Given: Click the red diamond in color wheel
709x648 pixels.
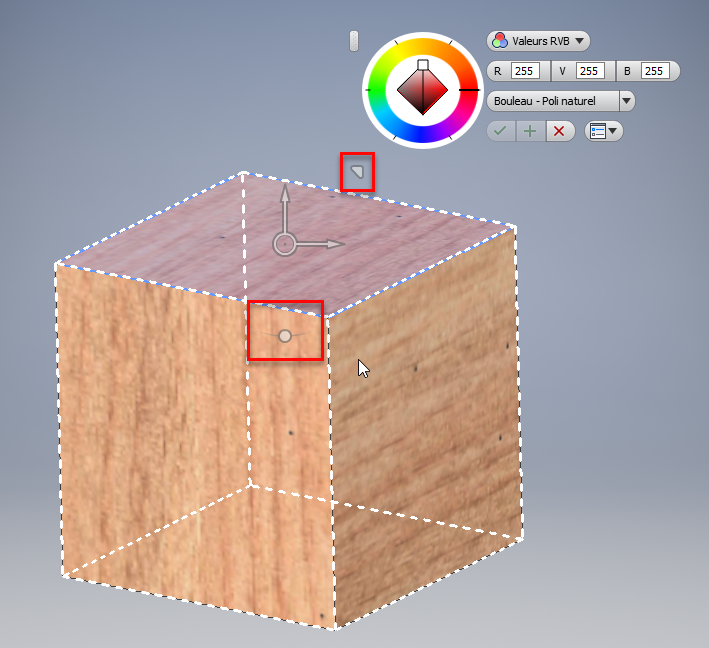Looking at the screenshot, I should pyautogui.click(x=422, y=94).
